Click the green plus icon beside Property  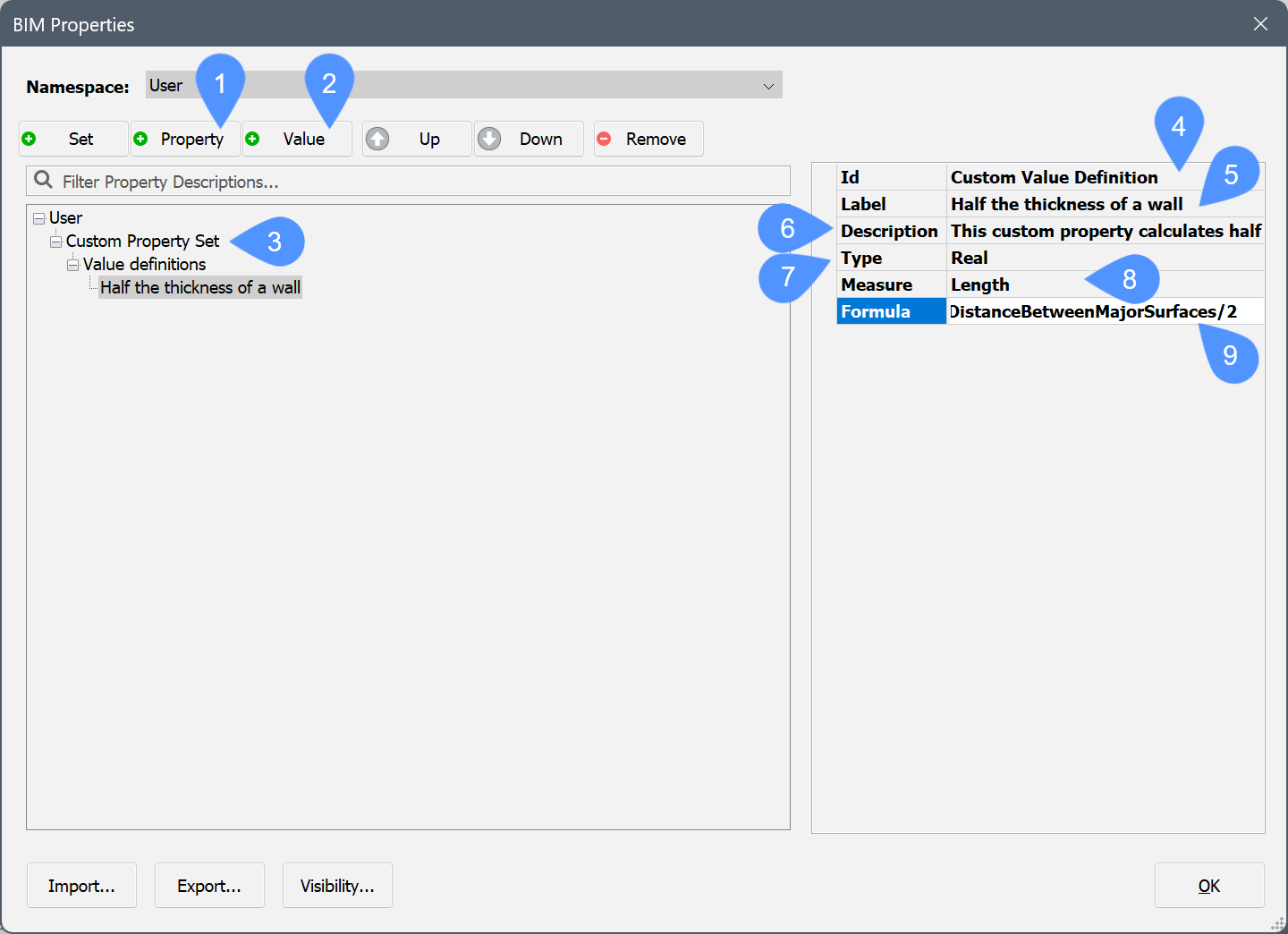(140, 139)
